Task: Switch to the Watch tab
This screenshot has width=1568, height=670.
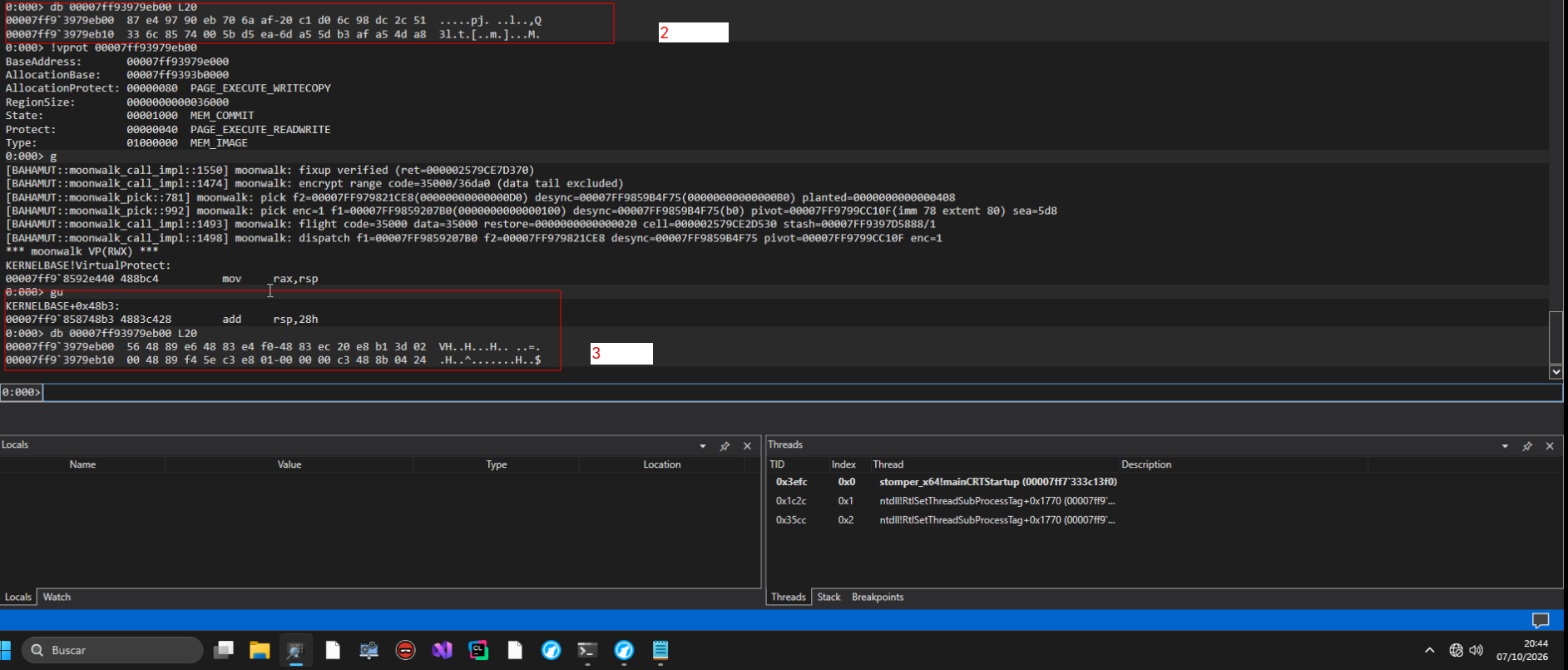Action: tap(57, 597)
